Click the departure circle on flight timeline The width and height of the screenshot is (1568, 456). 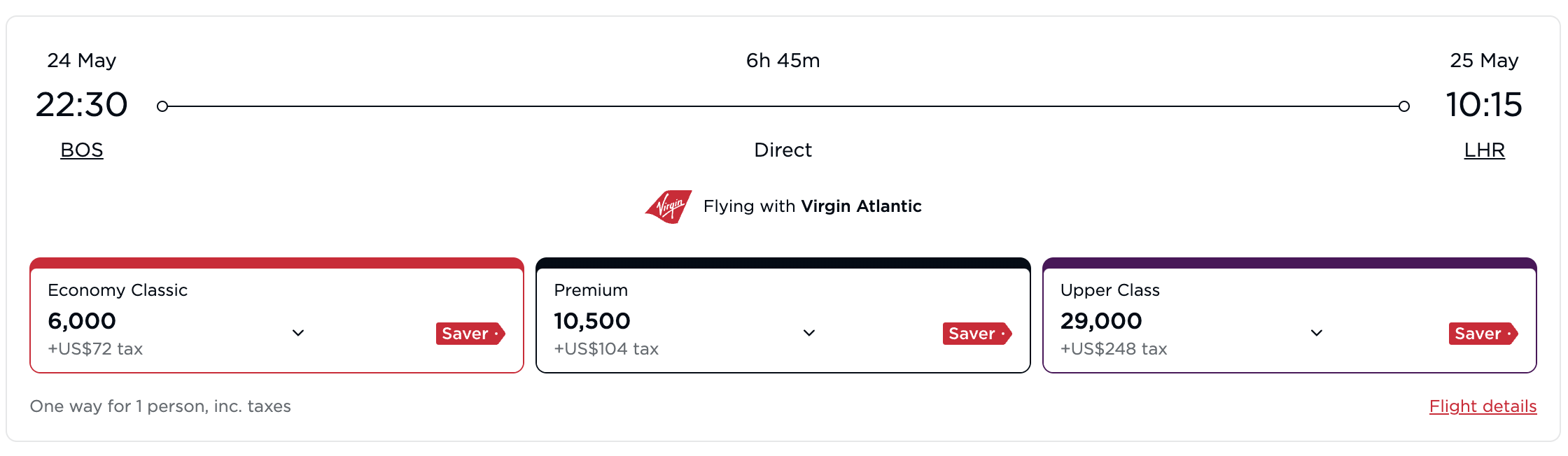coord(164,106)
